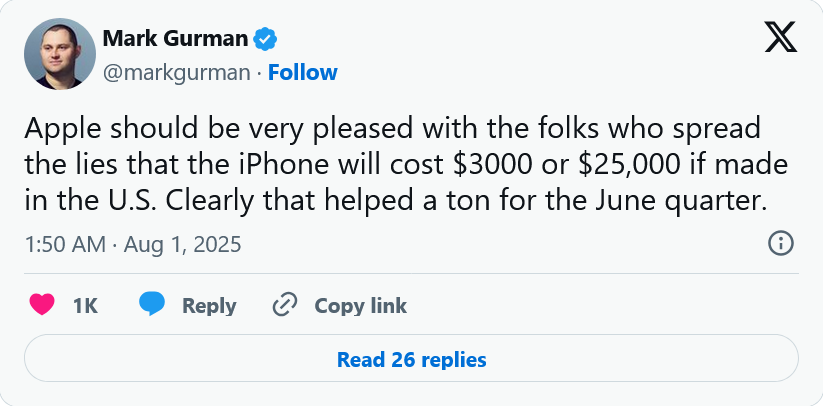Screen dimensions: 823x406
Task: Follow Mark Gurman via Follow link
Action: 303,73
